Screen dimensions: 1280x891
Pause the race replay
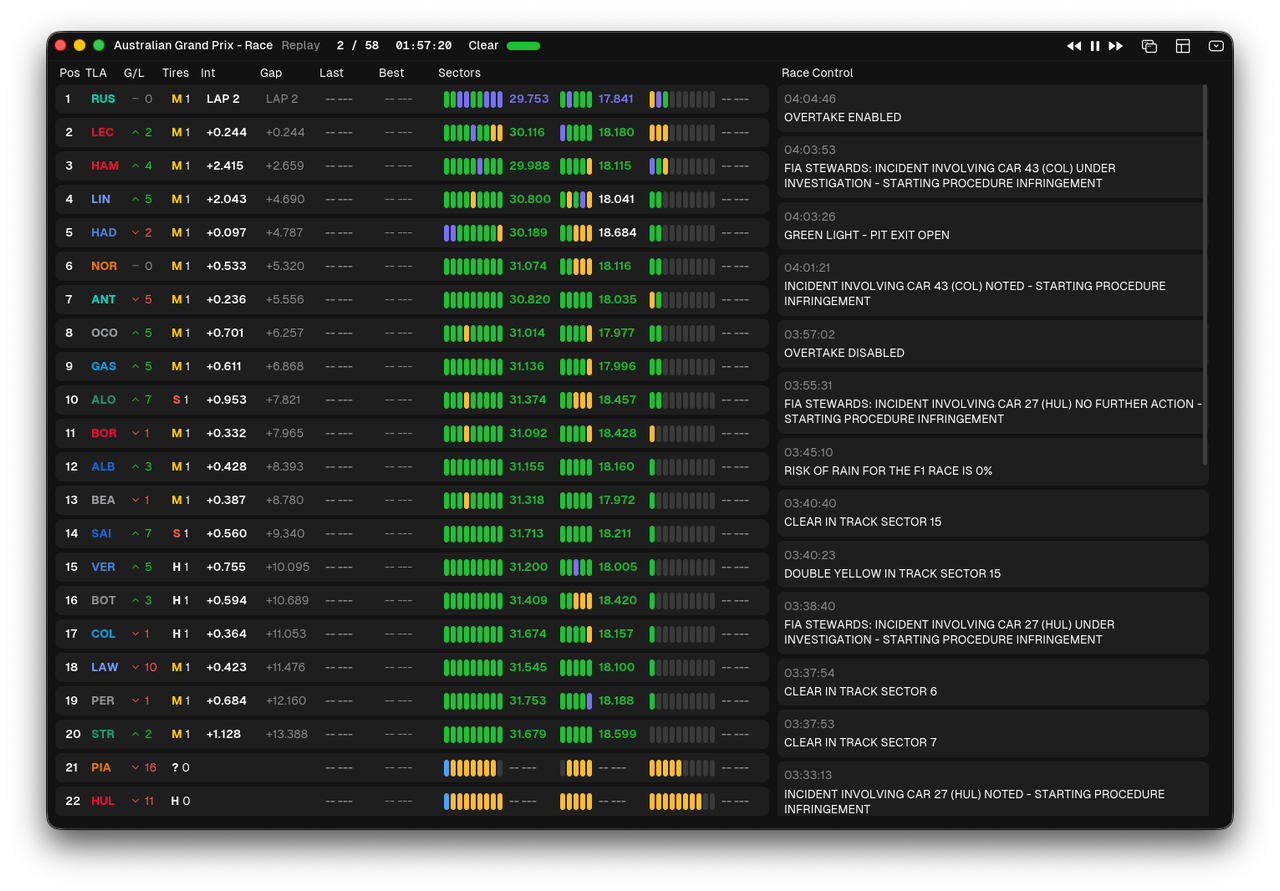point(1095,46)
